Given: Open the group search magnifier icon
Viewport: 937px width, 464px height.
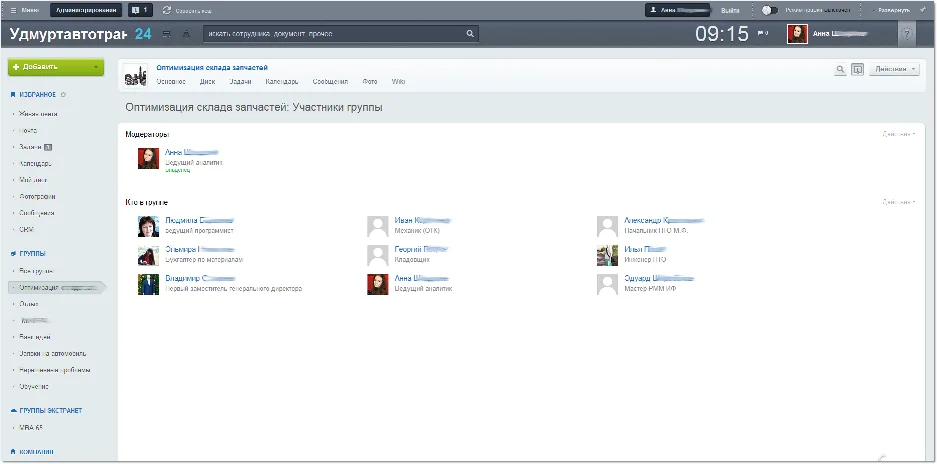Looking at the screenshot, I should coord(840,70).
